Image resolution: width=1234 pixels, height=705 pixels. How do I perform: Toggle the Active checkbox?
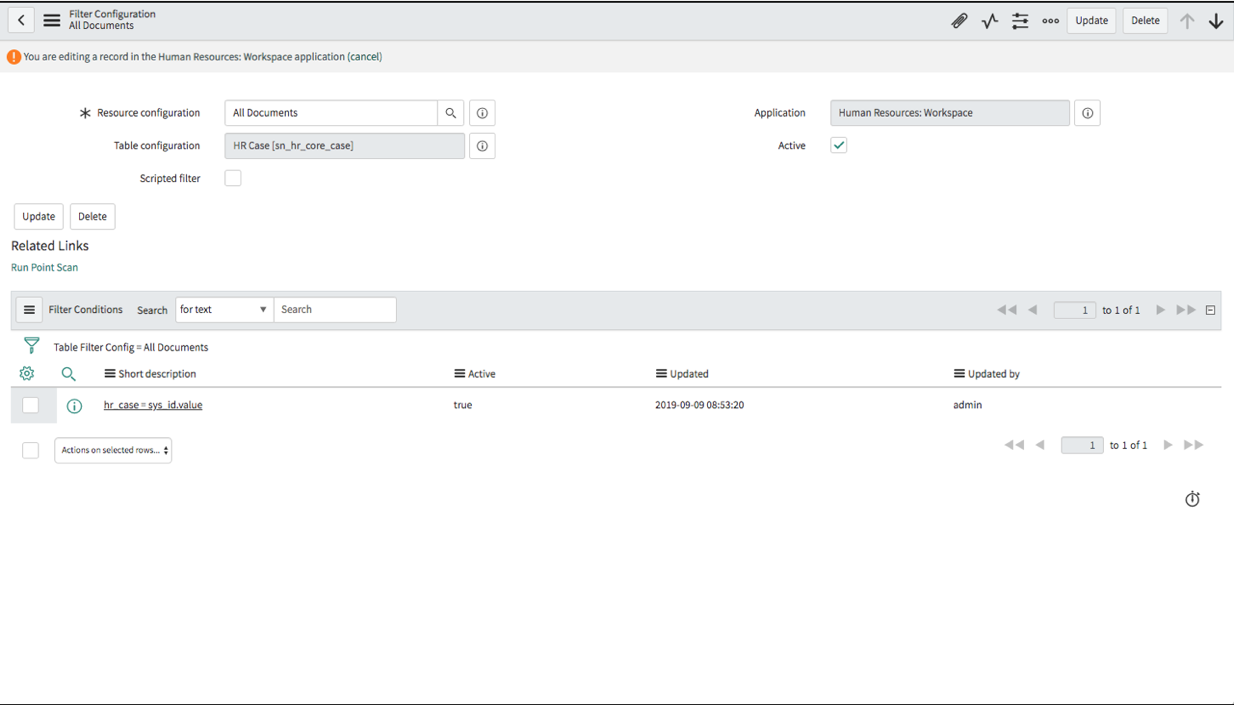click(838, 145)
